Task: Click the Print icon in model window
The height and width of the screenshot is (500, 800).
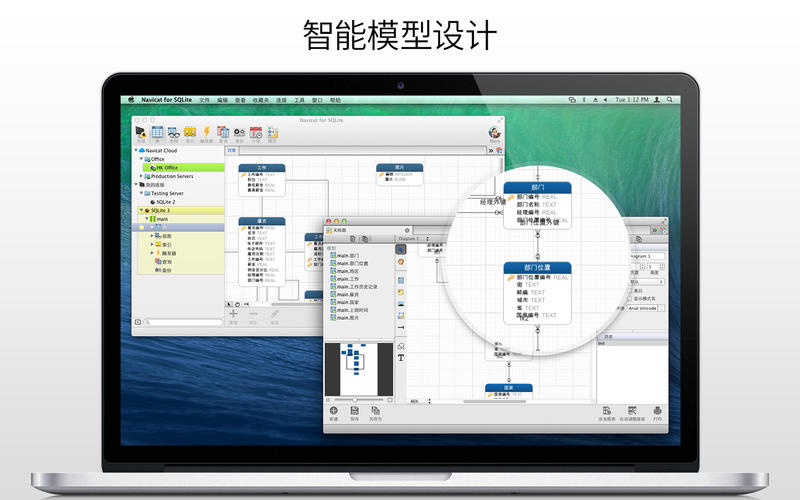Action: (657, 411)
